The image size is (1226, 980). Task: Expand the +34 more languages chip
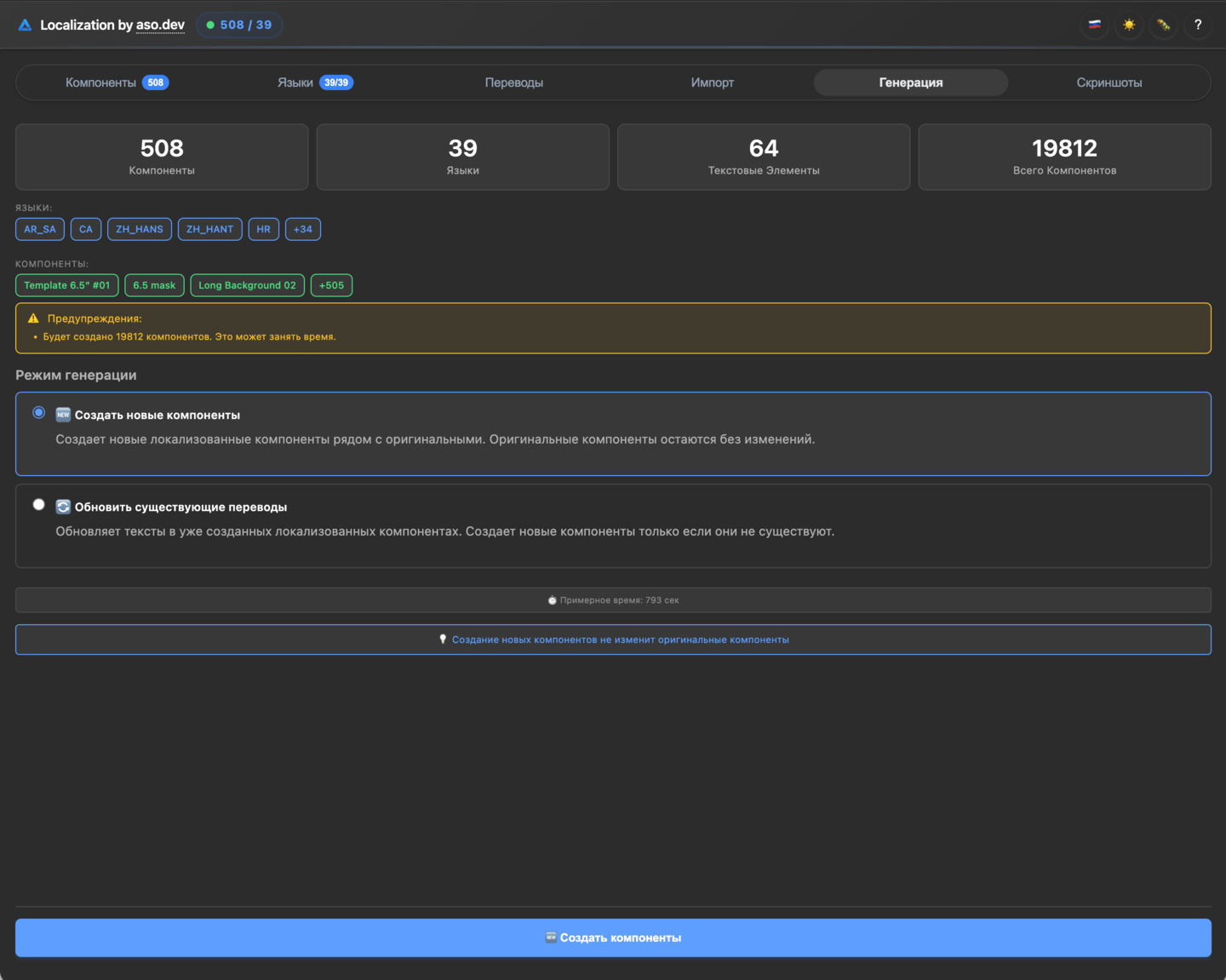[302, 229]
